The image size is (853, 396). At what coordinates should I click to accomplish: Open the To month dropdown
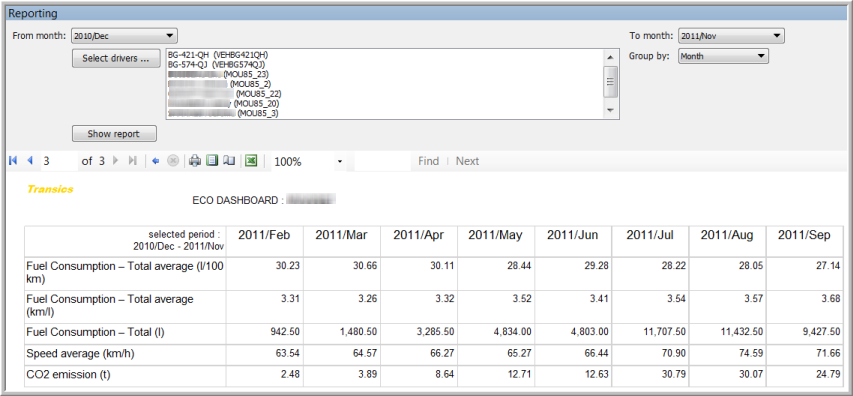click(x=731, y=36)
